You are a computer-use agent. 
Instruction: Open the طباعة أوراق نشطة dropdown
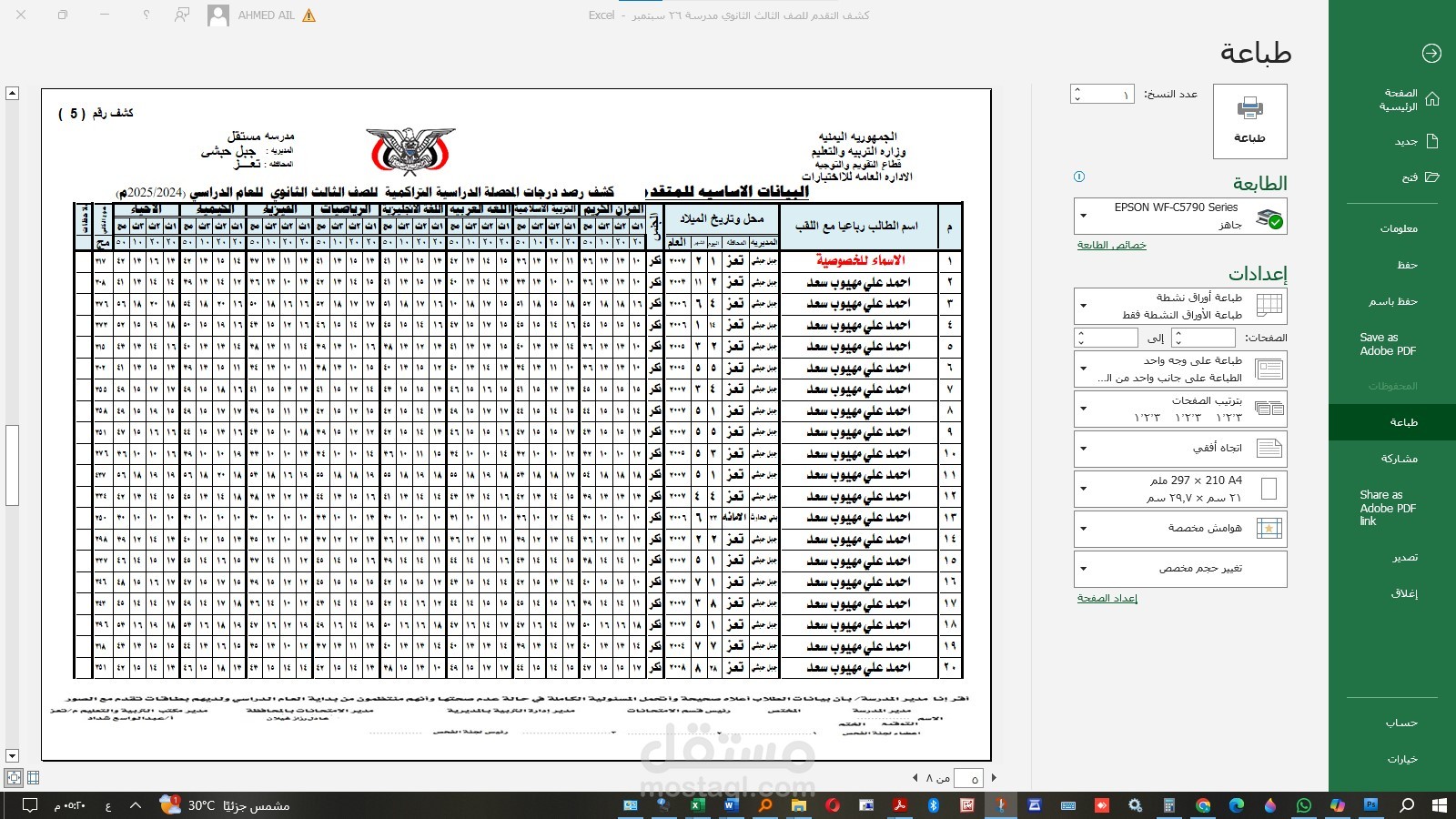[1180, 306]
